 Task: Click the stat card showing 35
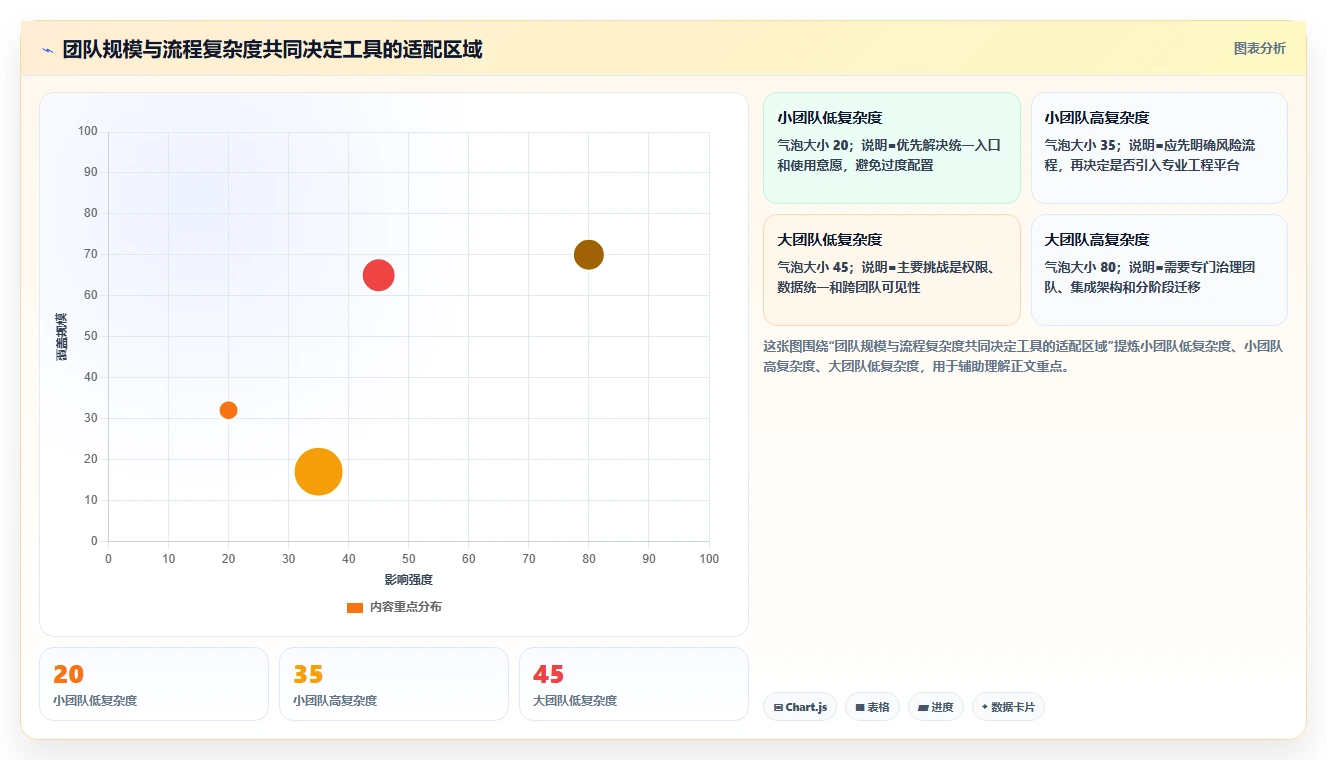[394, 684]
